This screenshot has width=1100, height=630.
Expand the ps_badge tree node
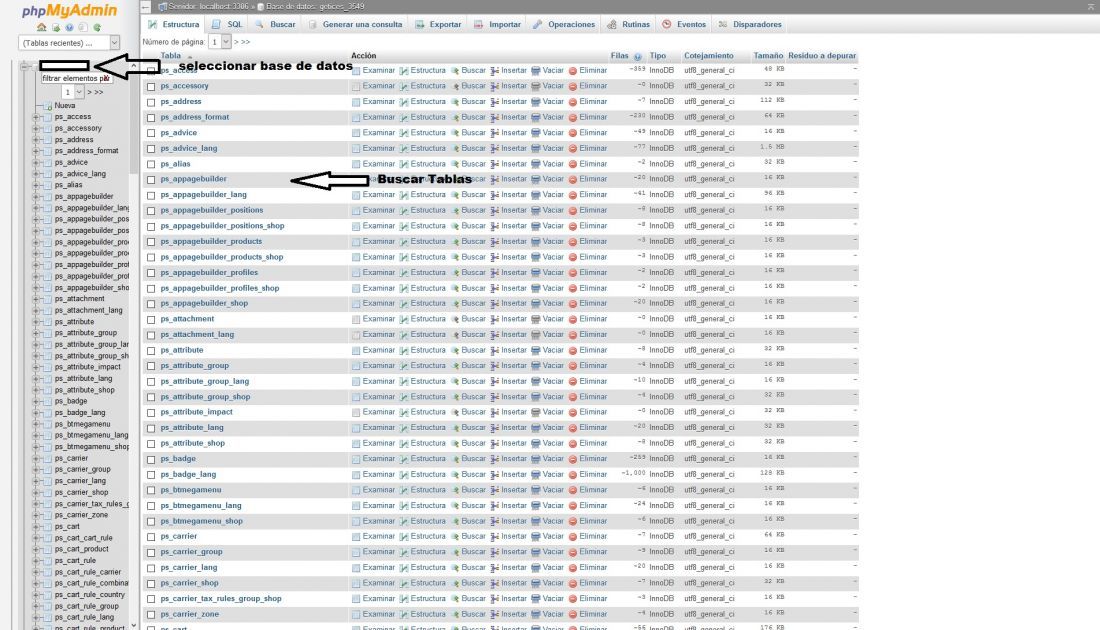click(36, 401)
